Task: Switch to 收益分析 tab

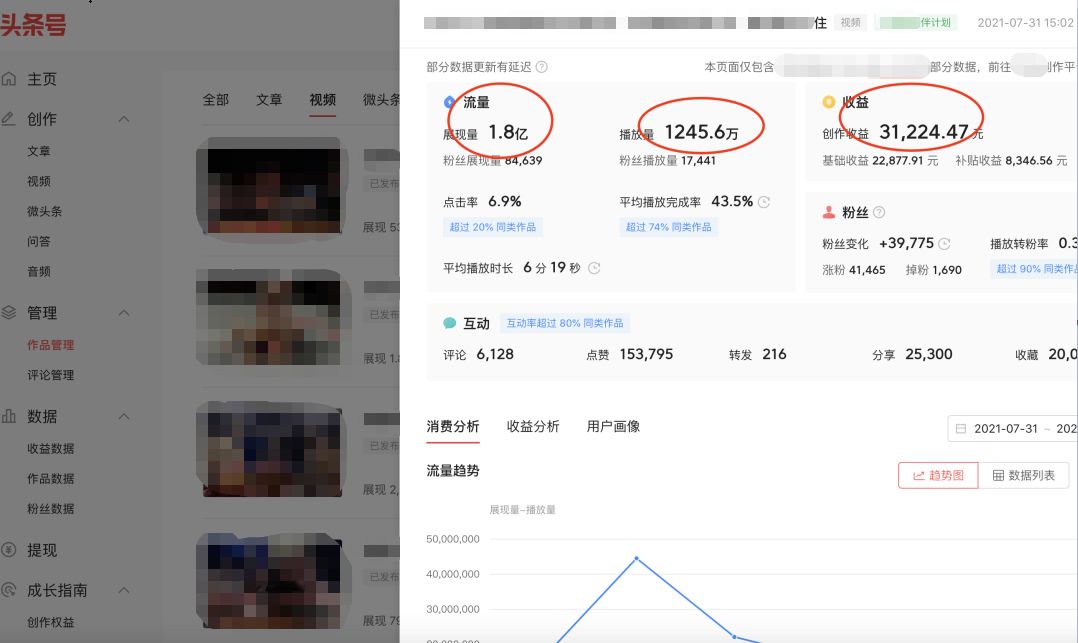Action: 533,426
